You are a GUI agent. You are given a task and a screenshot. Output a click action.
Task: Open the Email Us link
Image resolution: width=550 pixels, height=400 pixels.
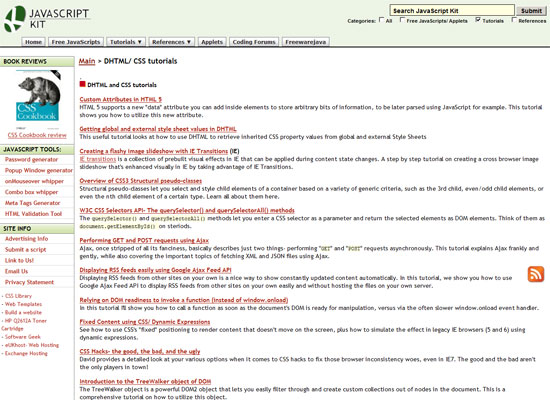click(x=16, y=271)
